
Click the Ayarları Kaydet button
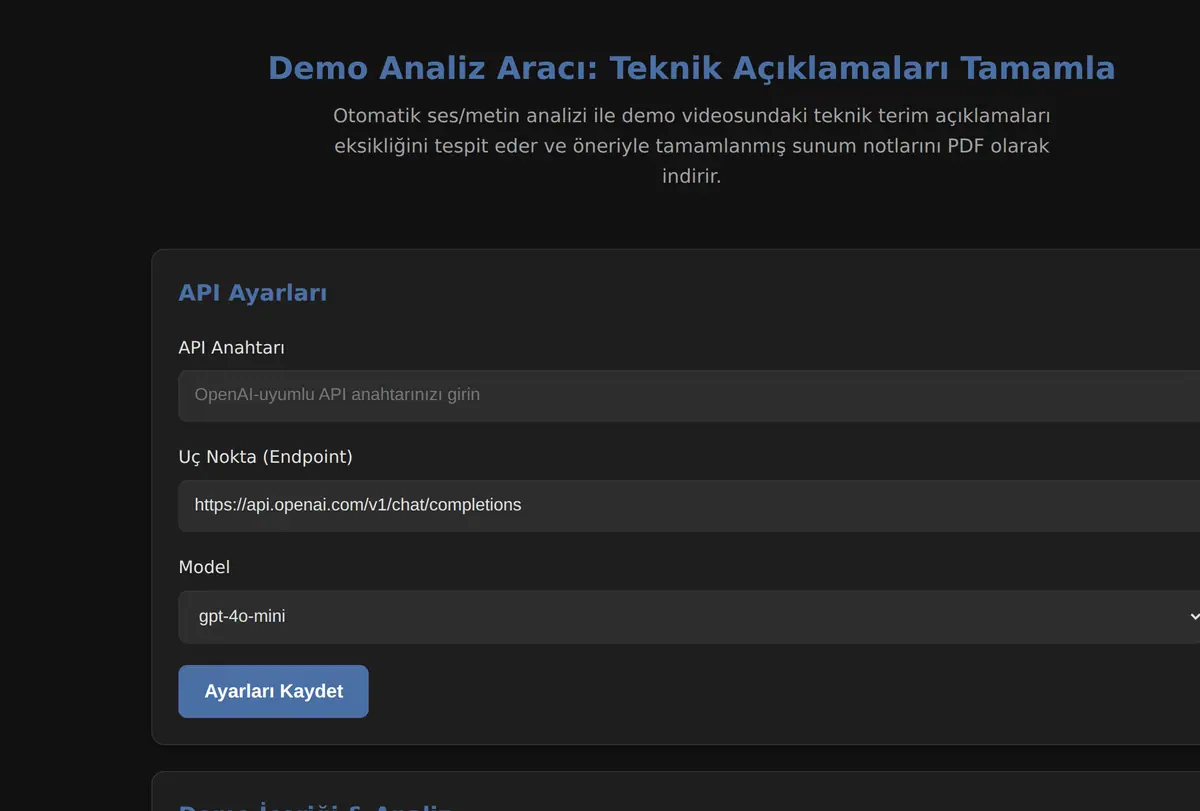pyautogui.click(x=273, y=691)
